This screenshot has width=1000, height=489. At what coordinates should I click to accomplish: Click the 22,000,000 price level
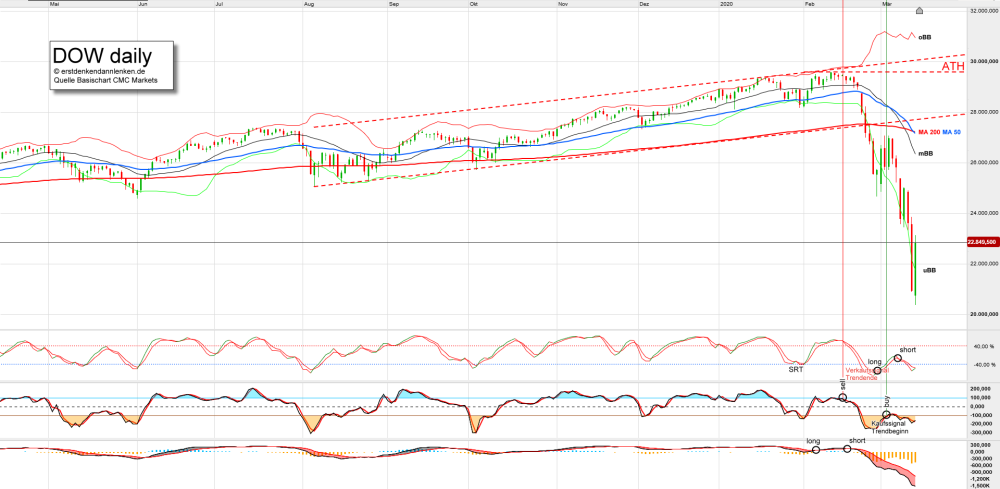[983, 263]
